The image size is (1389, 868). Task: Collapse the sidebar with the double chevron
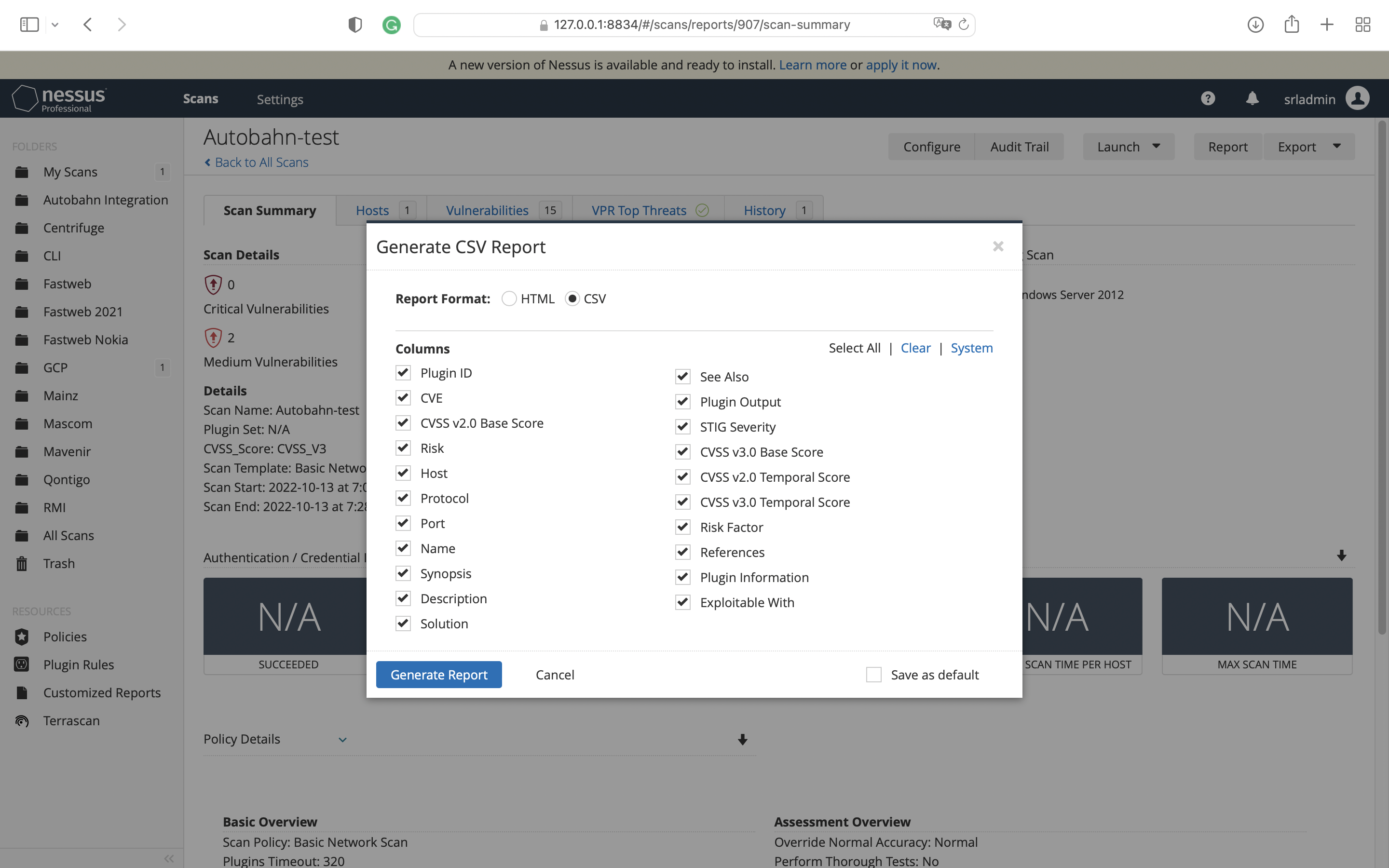tap(169, 858)
